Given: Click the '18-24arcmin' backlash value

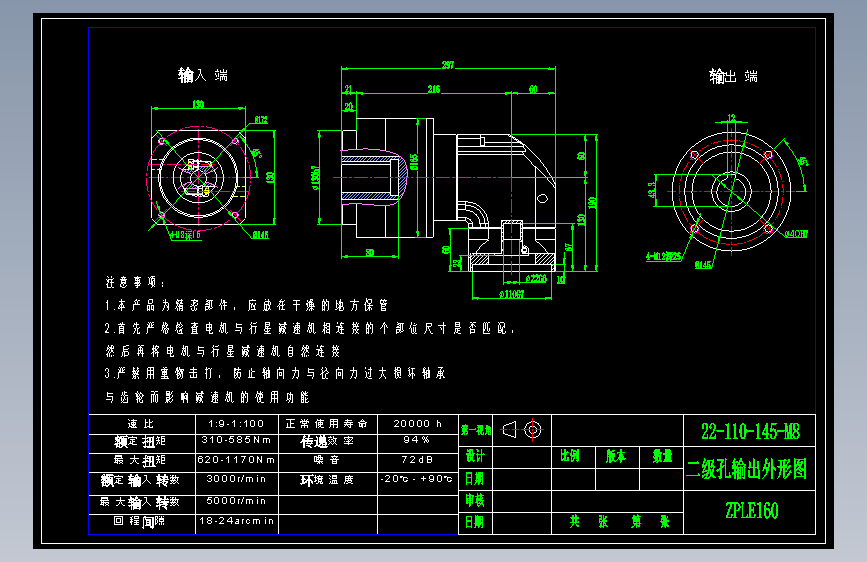Looking at the screenshot, I should (x=236, y=521).
